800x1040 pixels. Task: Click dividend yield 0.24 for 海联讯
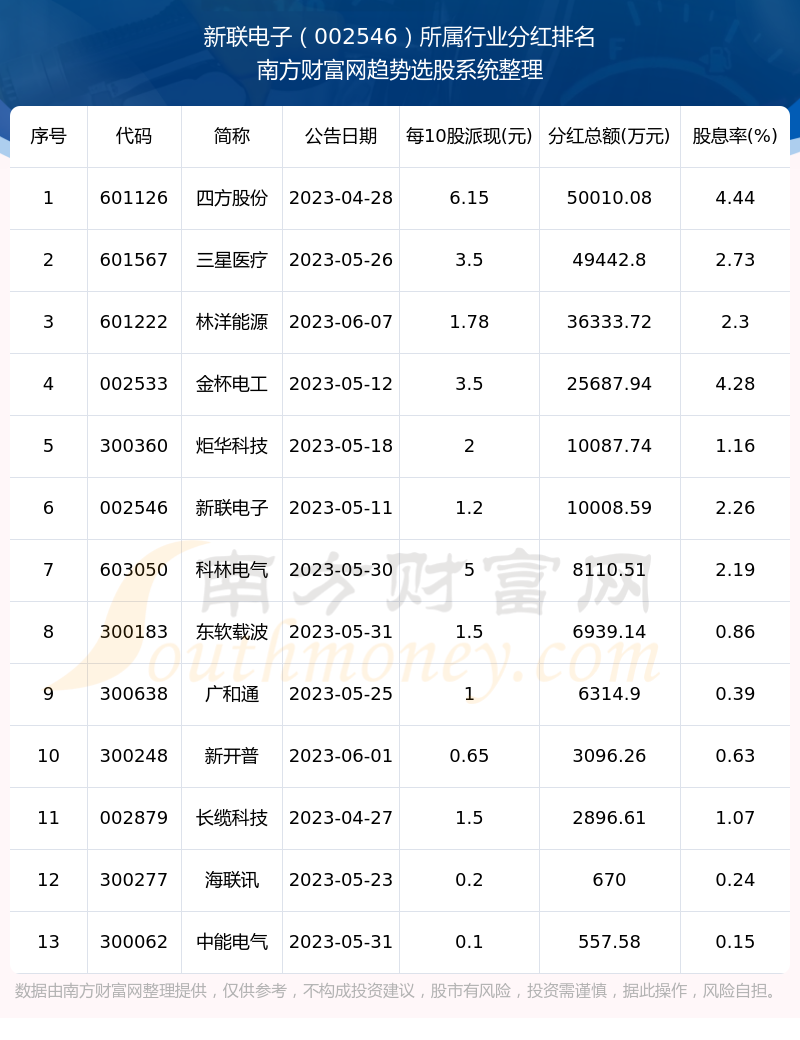click(x=735, y=880)
